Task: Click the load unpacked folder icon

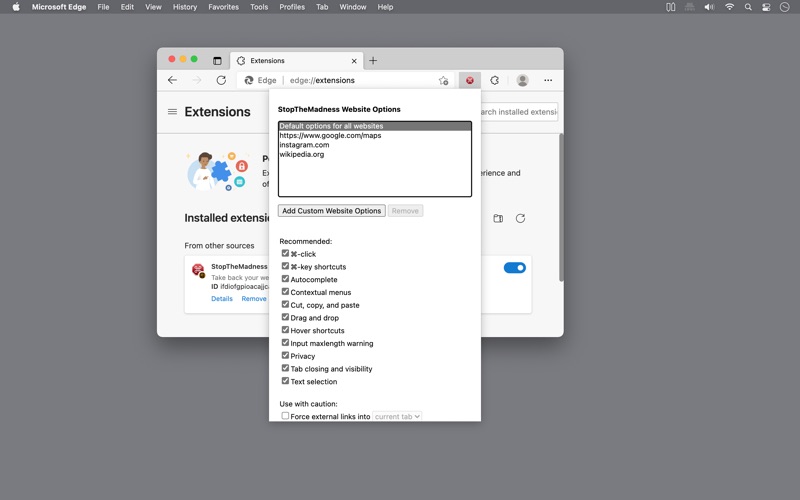Action: tap(498, 218)
